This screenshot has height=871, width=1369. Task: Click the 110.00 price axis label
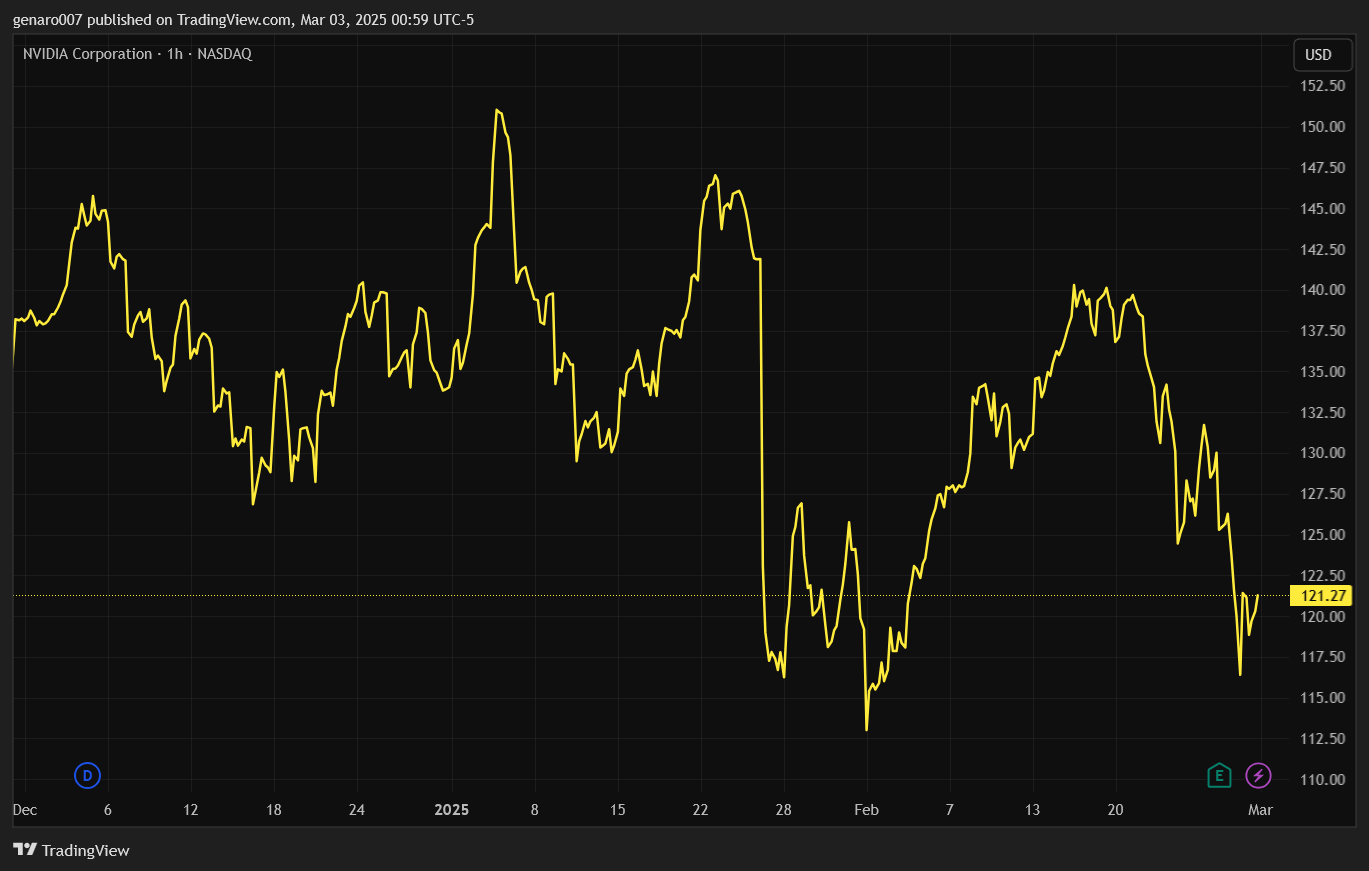1322,780
